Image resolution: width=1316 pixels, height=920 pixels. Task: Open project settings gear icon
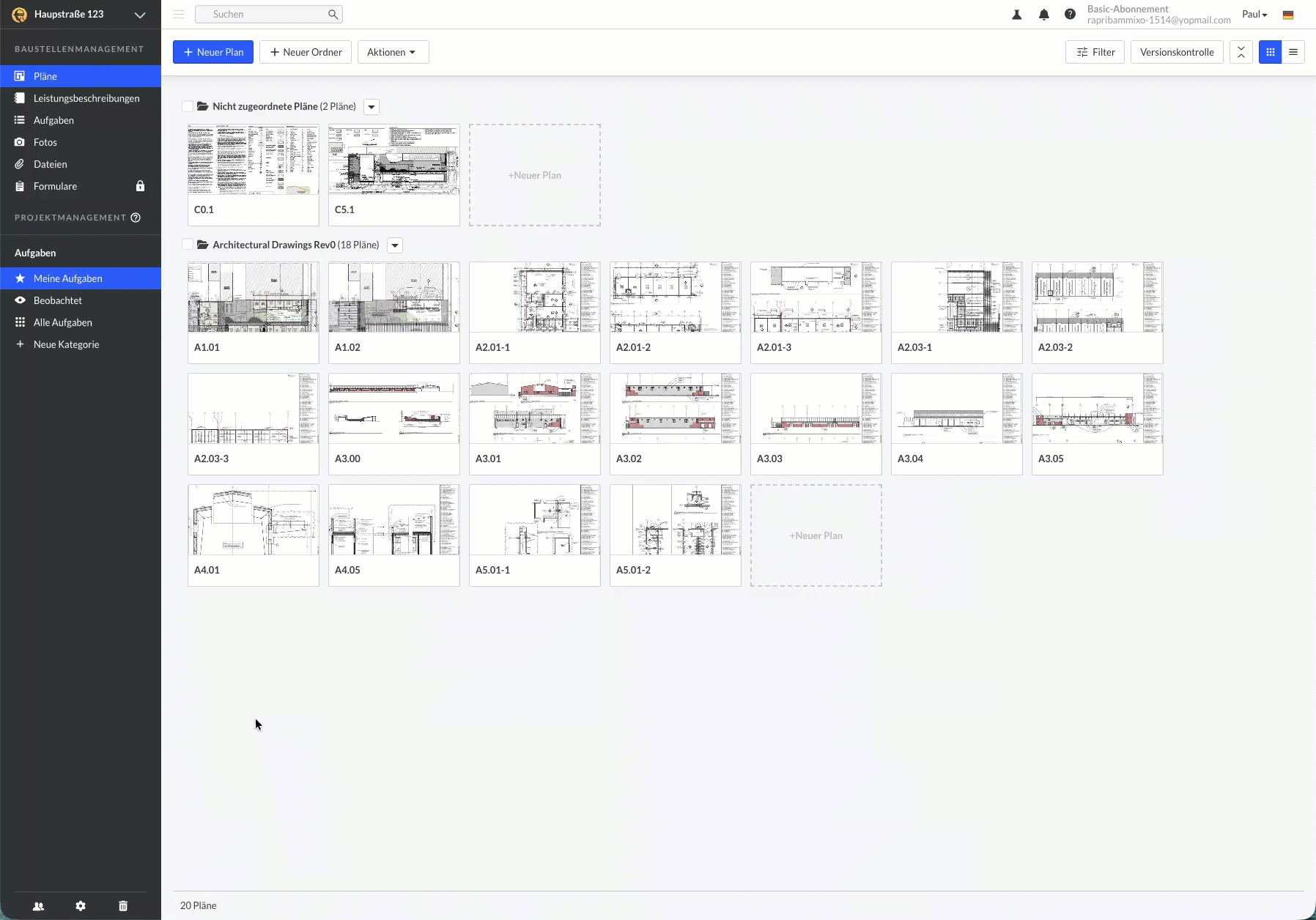81,906
